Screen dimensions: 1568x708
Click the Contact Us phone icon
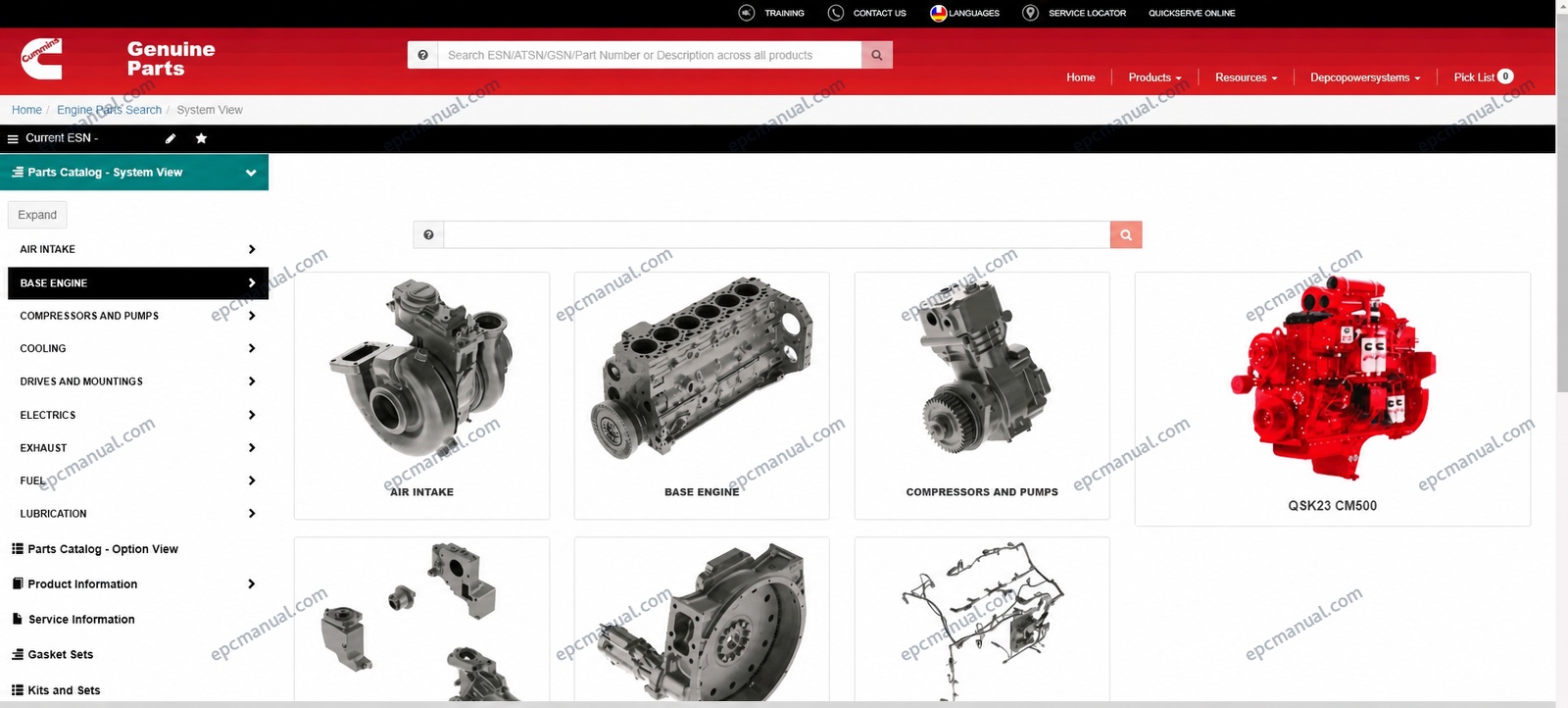[x=836, y=13]
